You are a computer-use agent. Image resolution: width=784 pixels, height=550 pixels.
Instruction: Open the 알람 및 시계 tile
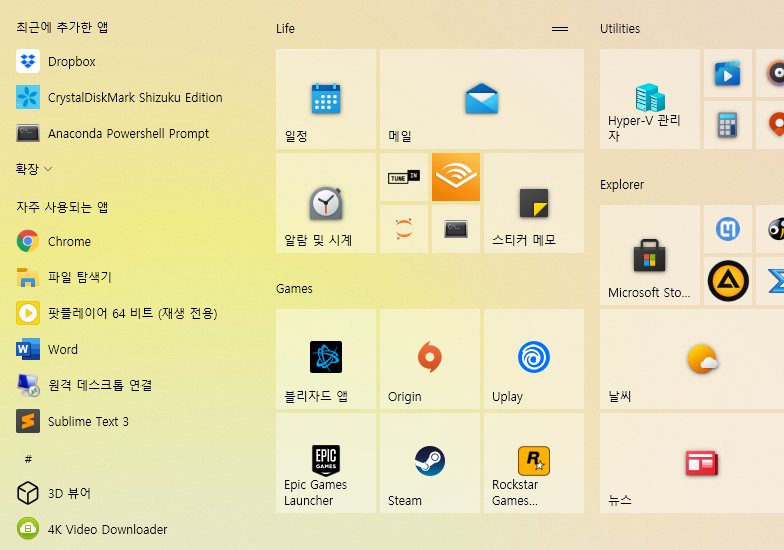click(x=326, y=203)
